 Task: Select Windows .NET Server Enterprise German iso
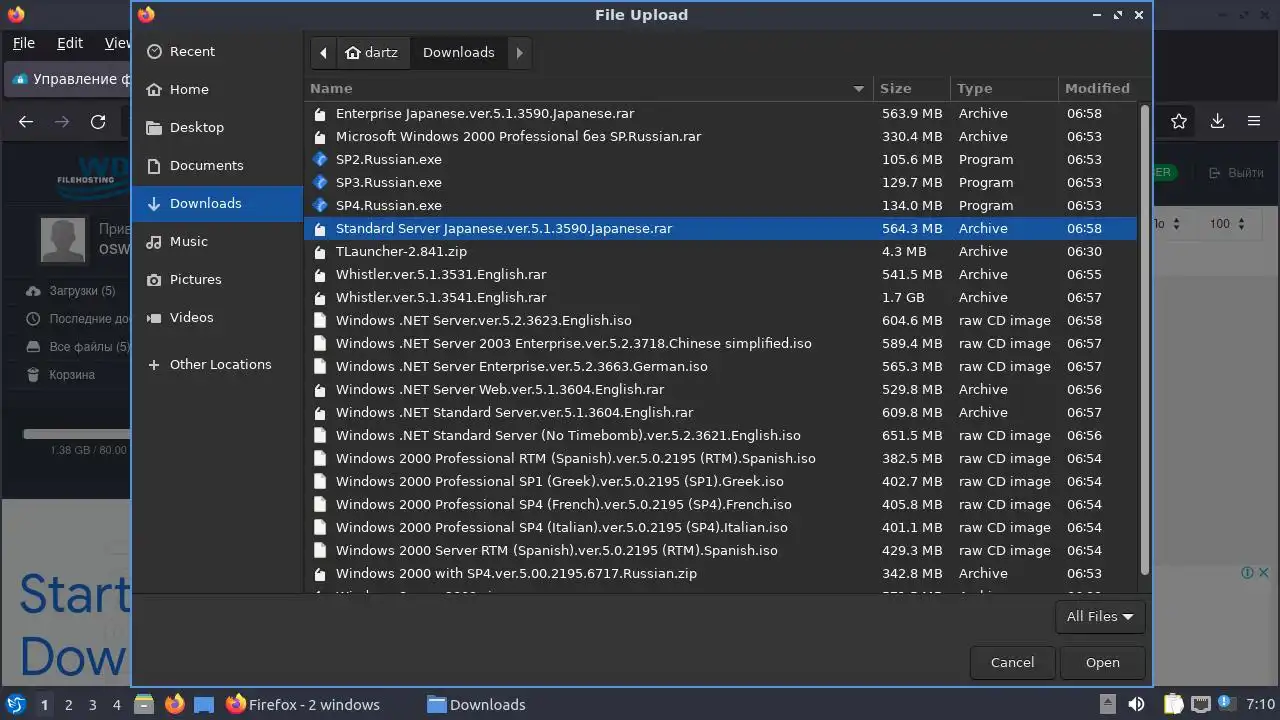point(720,366)
